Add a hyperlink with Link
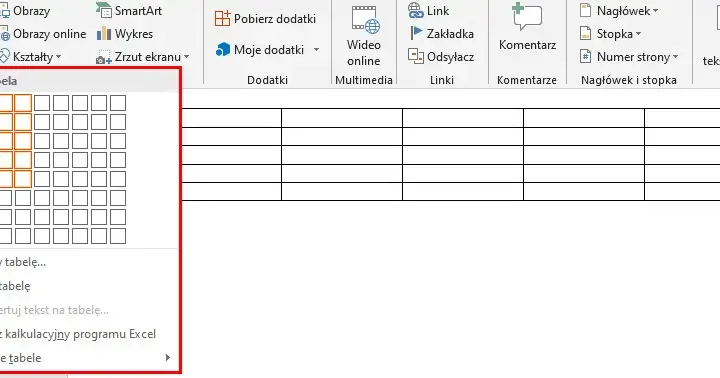This screenshot has height=378, width=720. [x=428, y=11]
